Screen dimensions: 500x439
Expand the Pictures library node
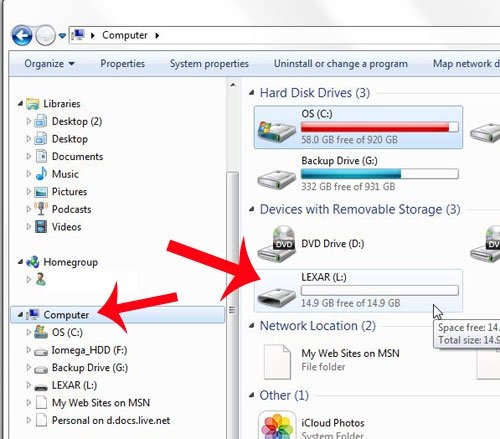click(29, 191)
